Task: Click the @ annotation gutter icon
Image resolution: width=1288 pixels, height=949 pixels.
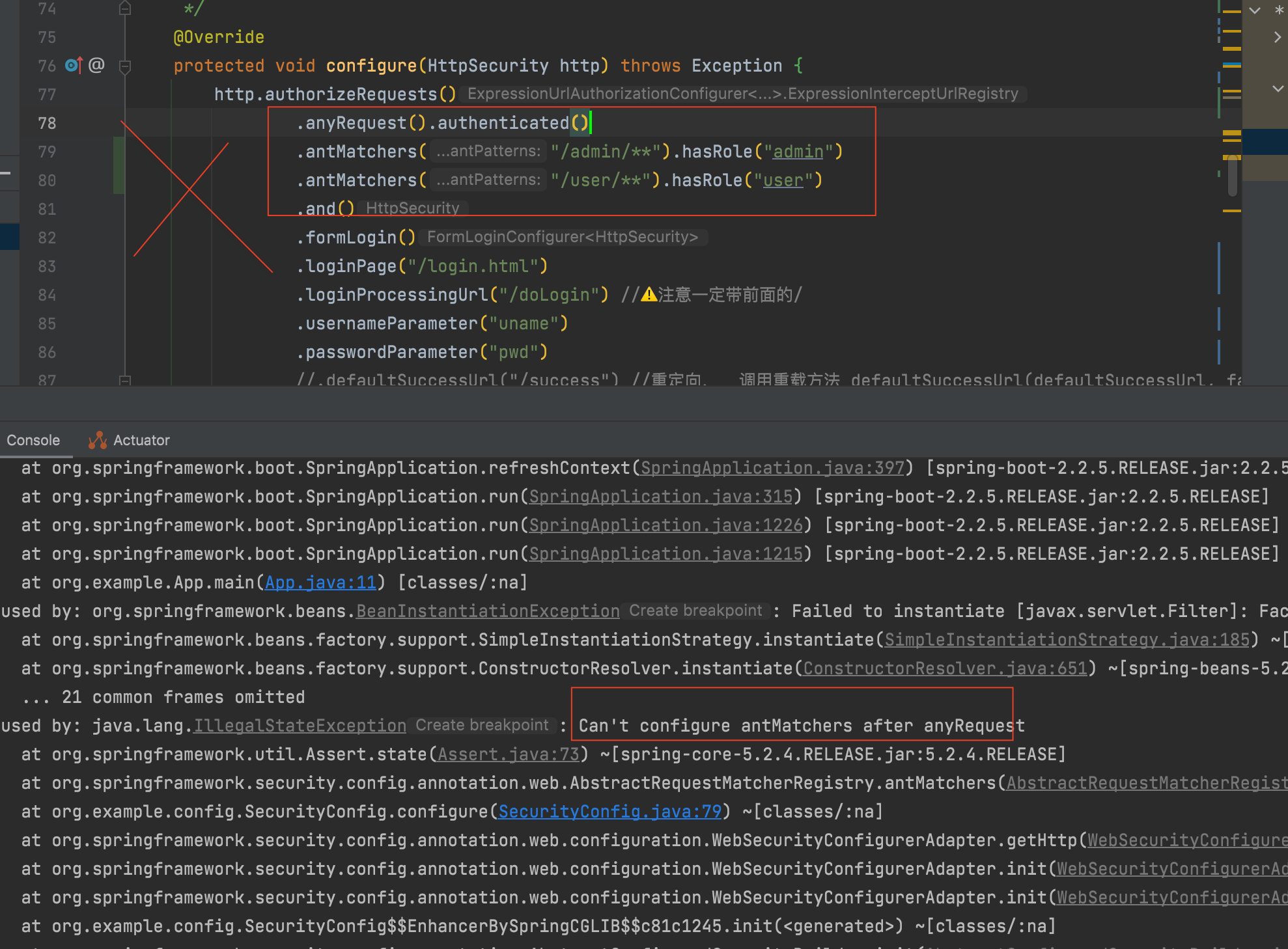Action: [x=96, y=65]
